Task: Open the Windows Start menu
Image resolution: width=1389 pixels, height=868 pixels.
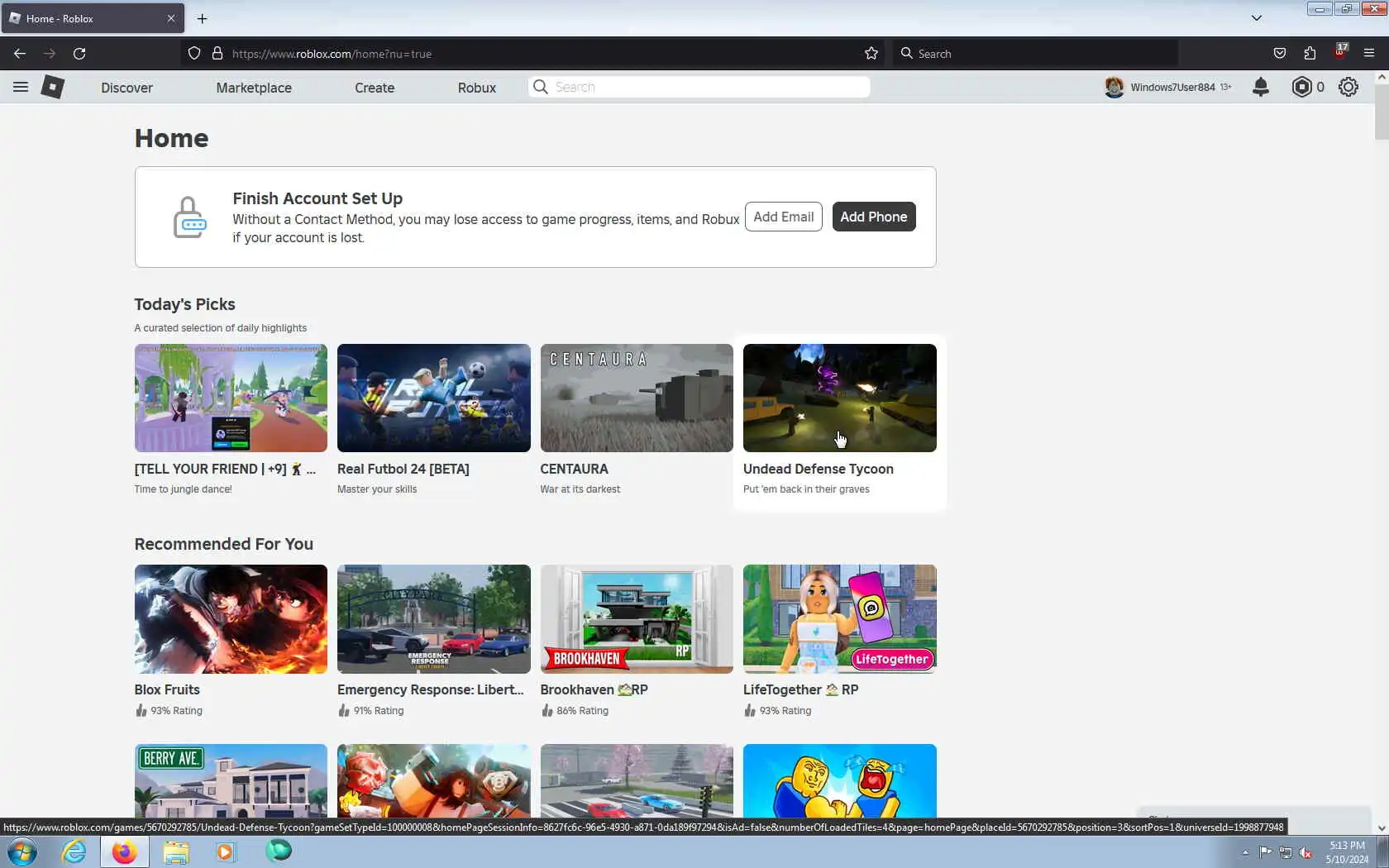Action: coord(21,851)
